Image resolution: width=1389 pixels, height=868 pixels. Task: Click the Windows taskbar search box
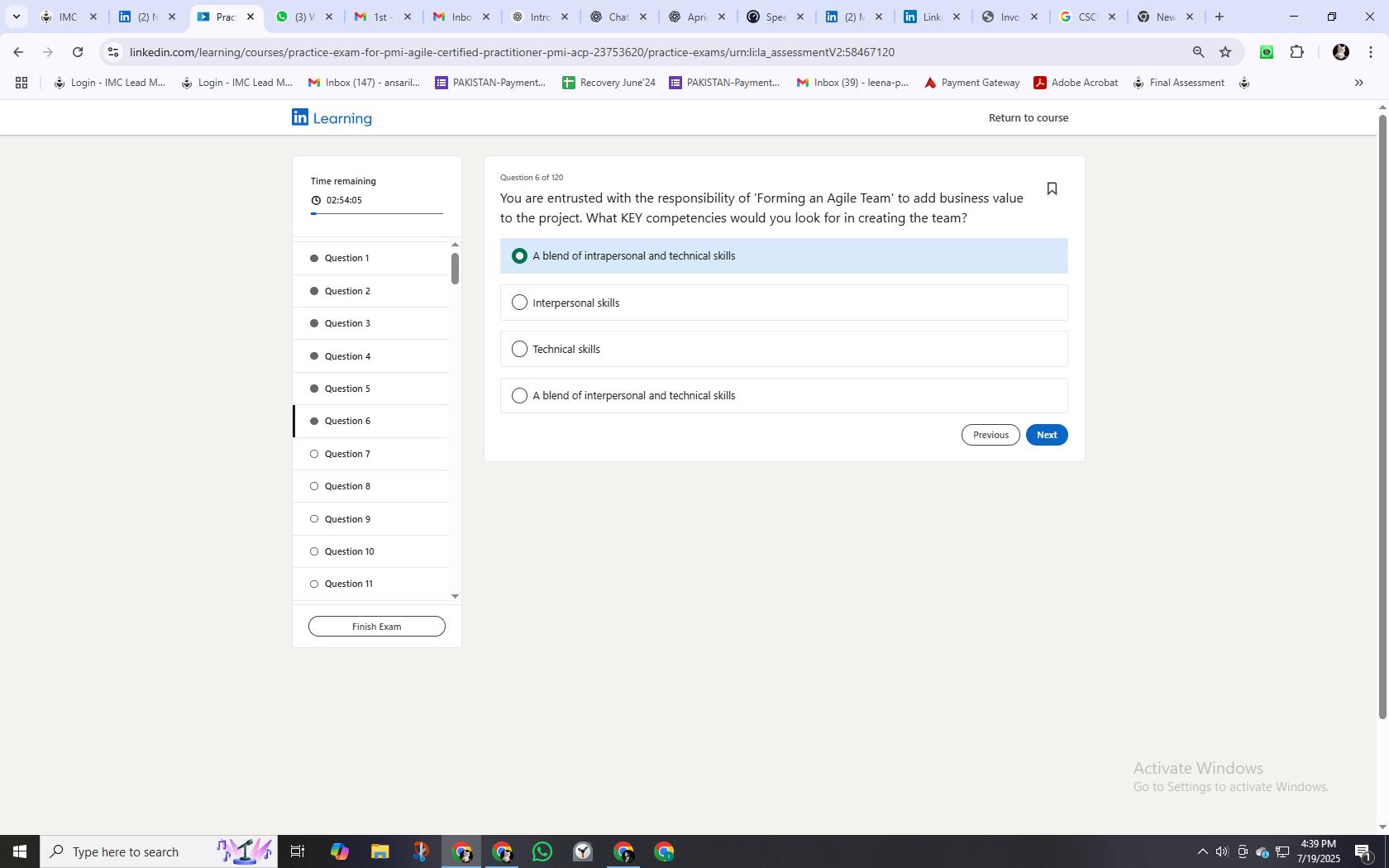(x=157, y=851)
